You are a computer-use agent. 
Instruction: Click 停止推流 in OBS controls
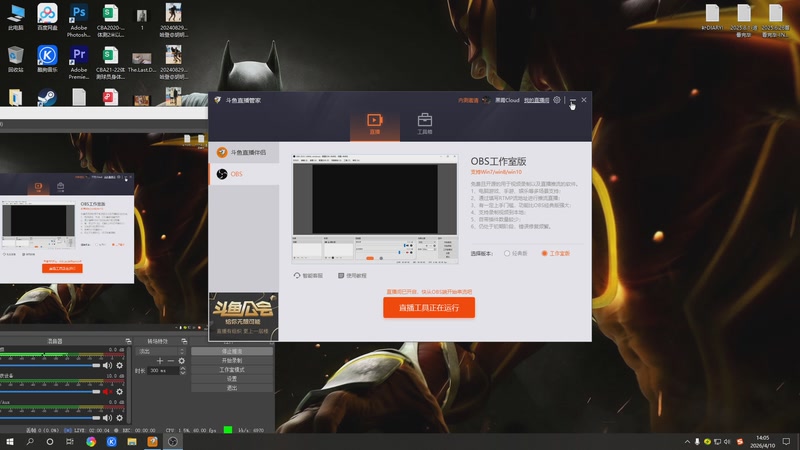pos(232,352)
